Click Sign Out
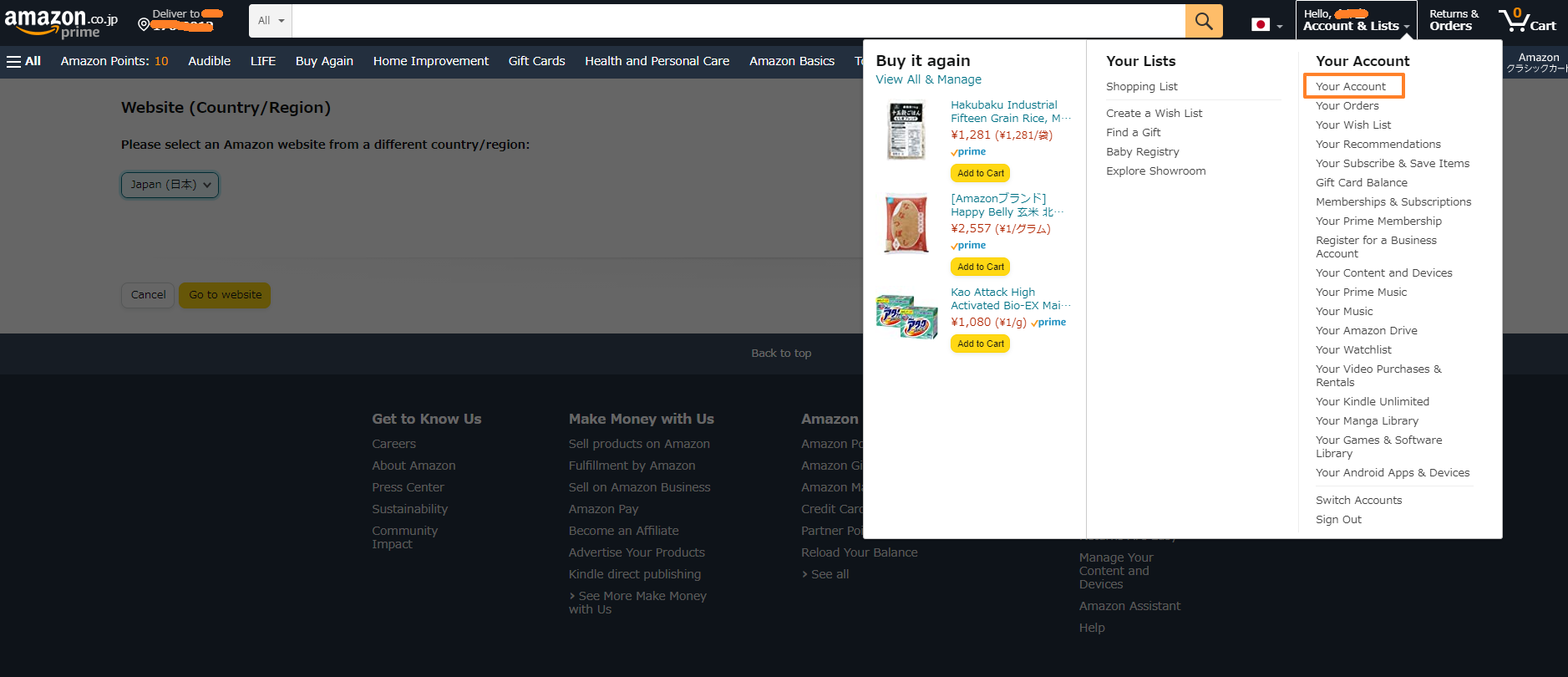 (x=1338, y=520)
